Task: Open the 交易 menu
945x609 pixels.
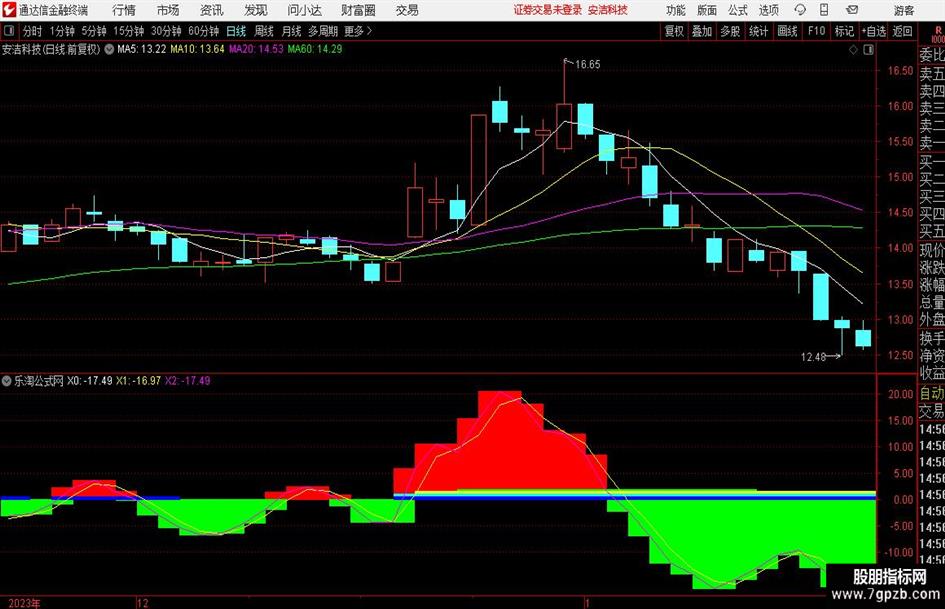Action: [x=407, y=10]
